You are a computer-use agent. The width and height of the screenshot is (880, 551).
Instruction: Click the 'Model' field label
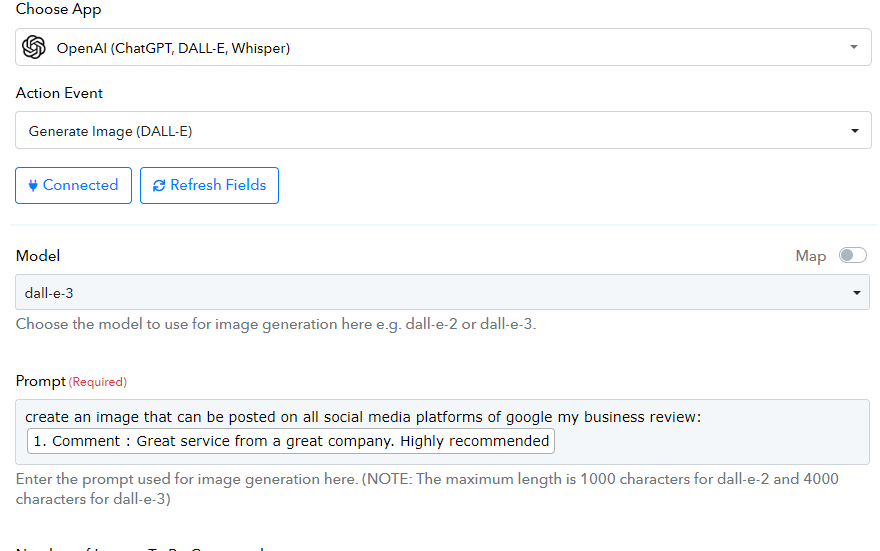pos(38,256)
